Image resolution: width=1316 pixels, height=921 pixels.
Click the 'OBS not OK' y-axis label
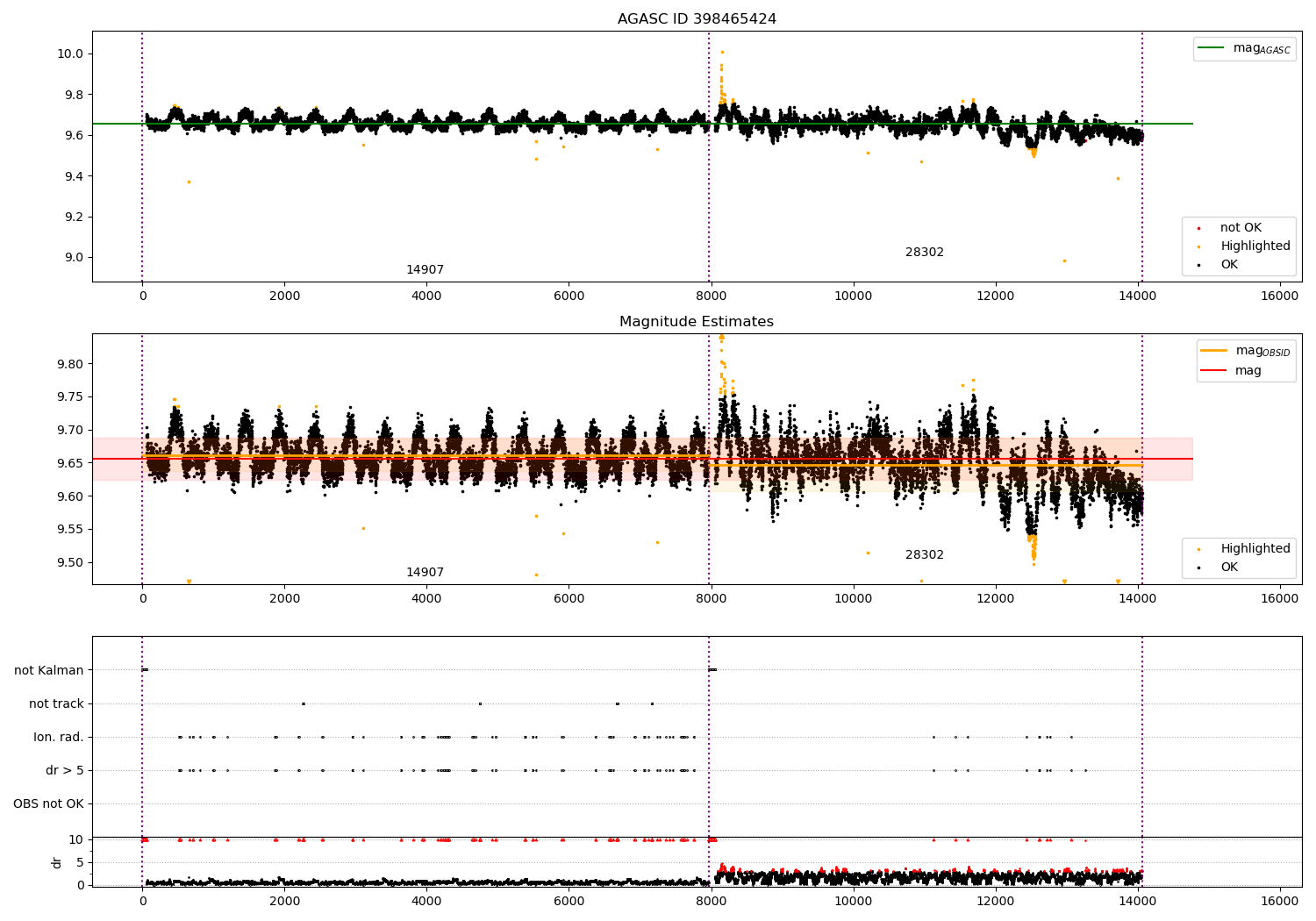[x=48, y=803]
